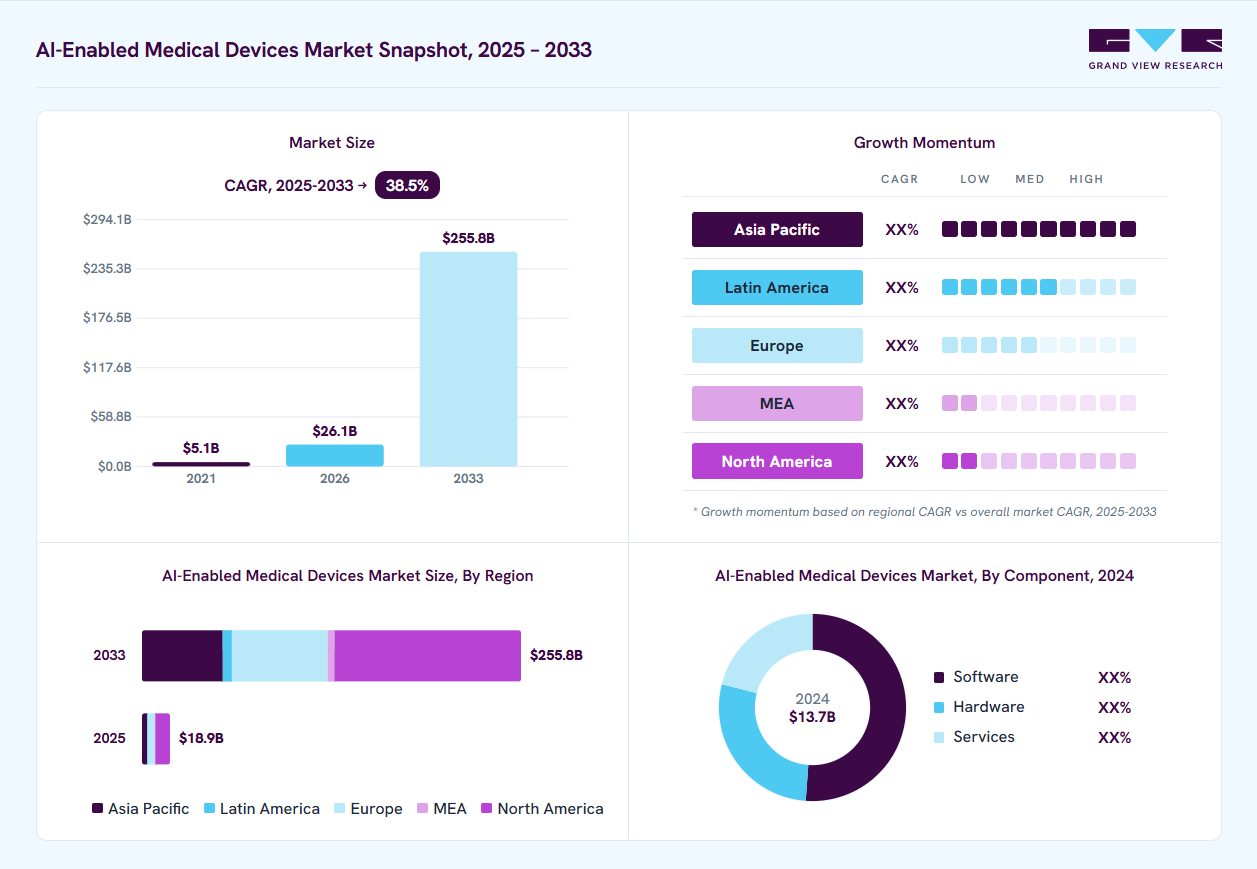Click the Growth Momentum heading

point(924,143)
